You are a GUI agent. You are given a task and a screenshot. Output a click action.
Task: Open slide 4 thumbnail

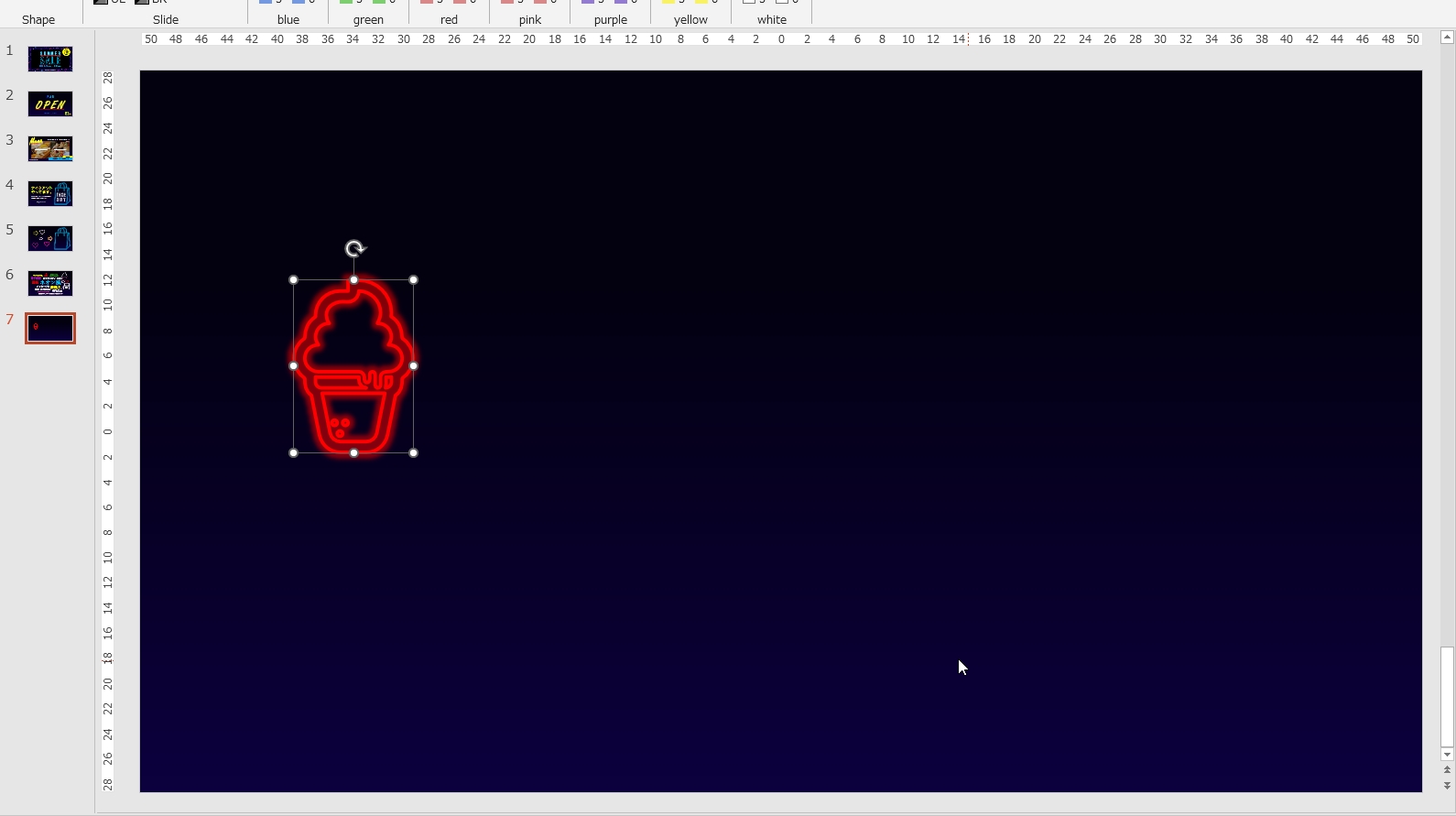(x=50, y=194)
